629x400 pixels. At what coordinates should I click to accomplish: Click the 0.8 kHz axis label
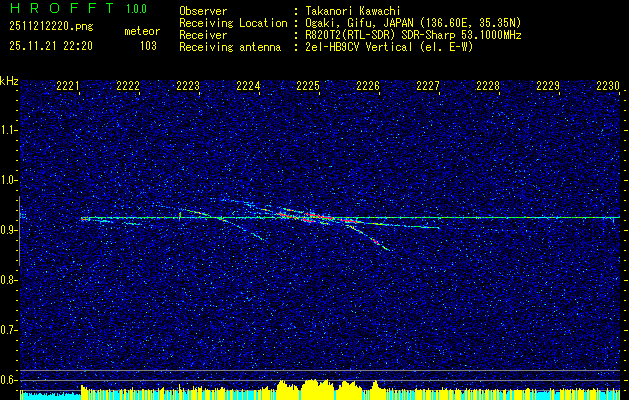coord(8,280)
